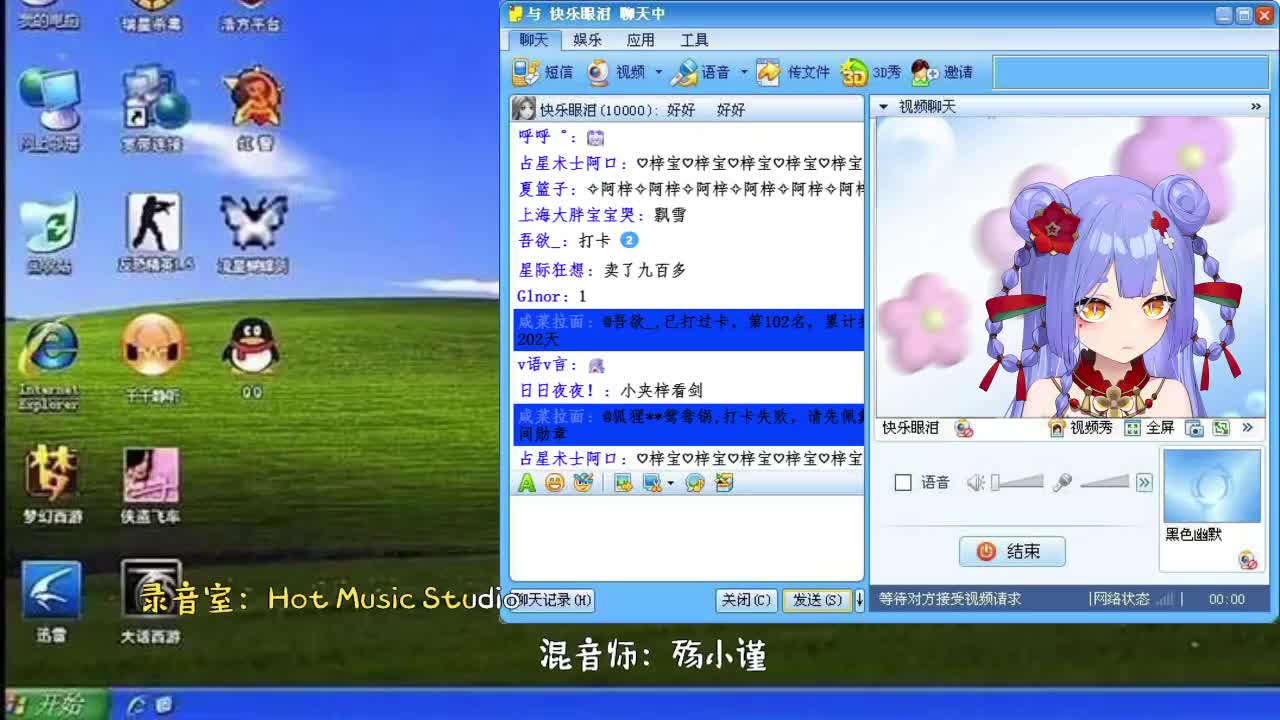Click the blue banner field right of 邀请
Viewport: 1280px width, 720px height.
pyautogui.click(x=1129, y=72)
